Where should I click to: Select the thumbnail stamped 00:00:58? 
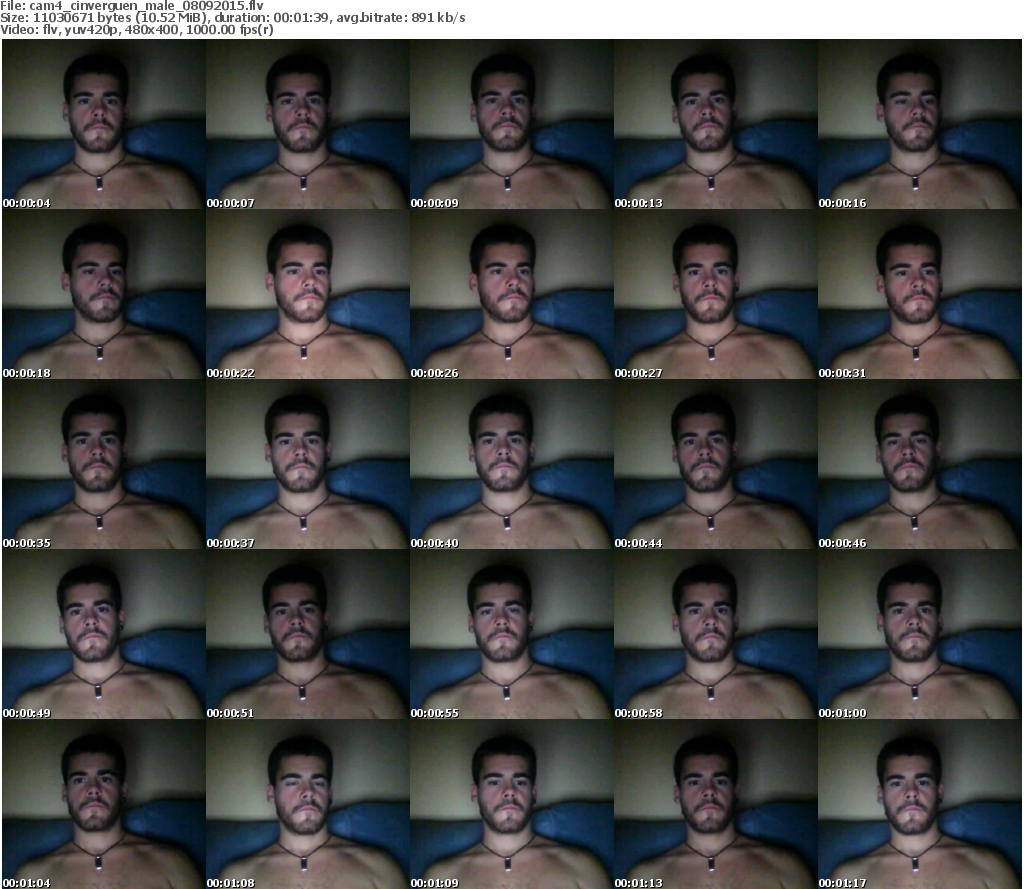click(716, 634)
